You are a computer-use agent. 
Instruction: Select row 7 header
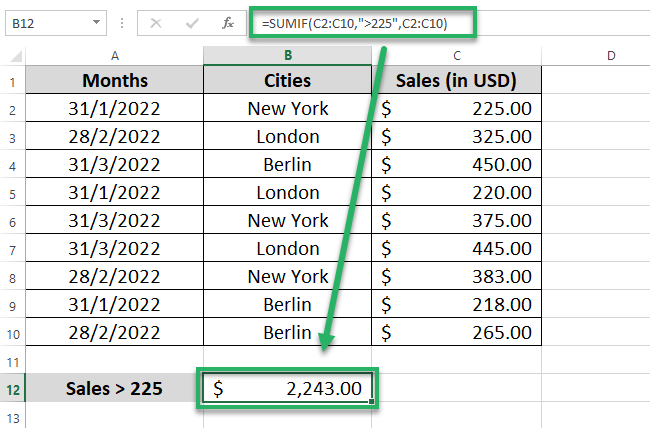pyautogui.click(x=12, y=250)
